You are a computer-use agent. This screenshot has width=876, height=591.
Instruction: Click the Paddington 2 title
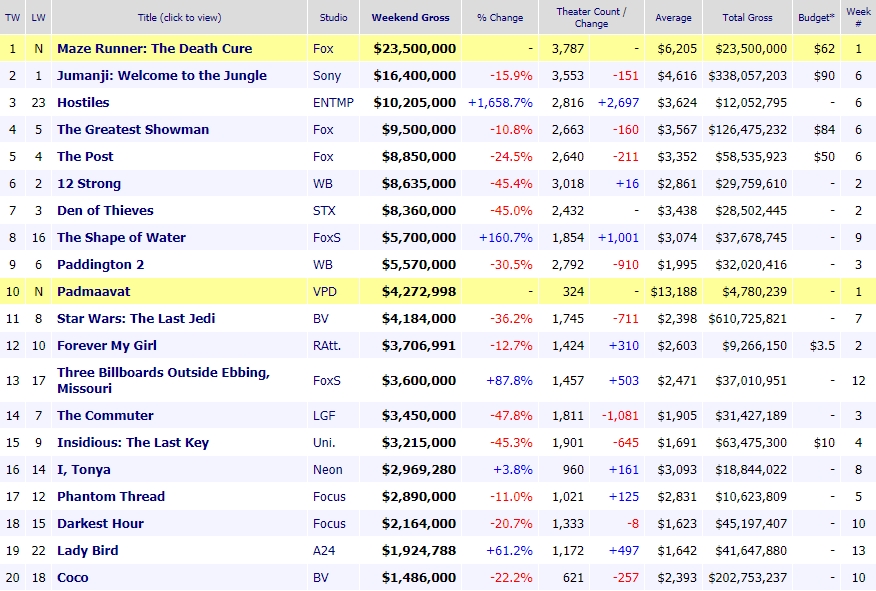[x=101, y=264]
